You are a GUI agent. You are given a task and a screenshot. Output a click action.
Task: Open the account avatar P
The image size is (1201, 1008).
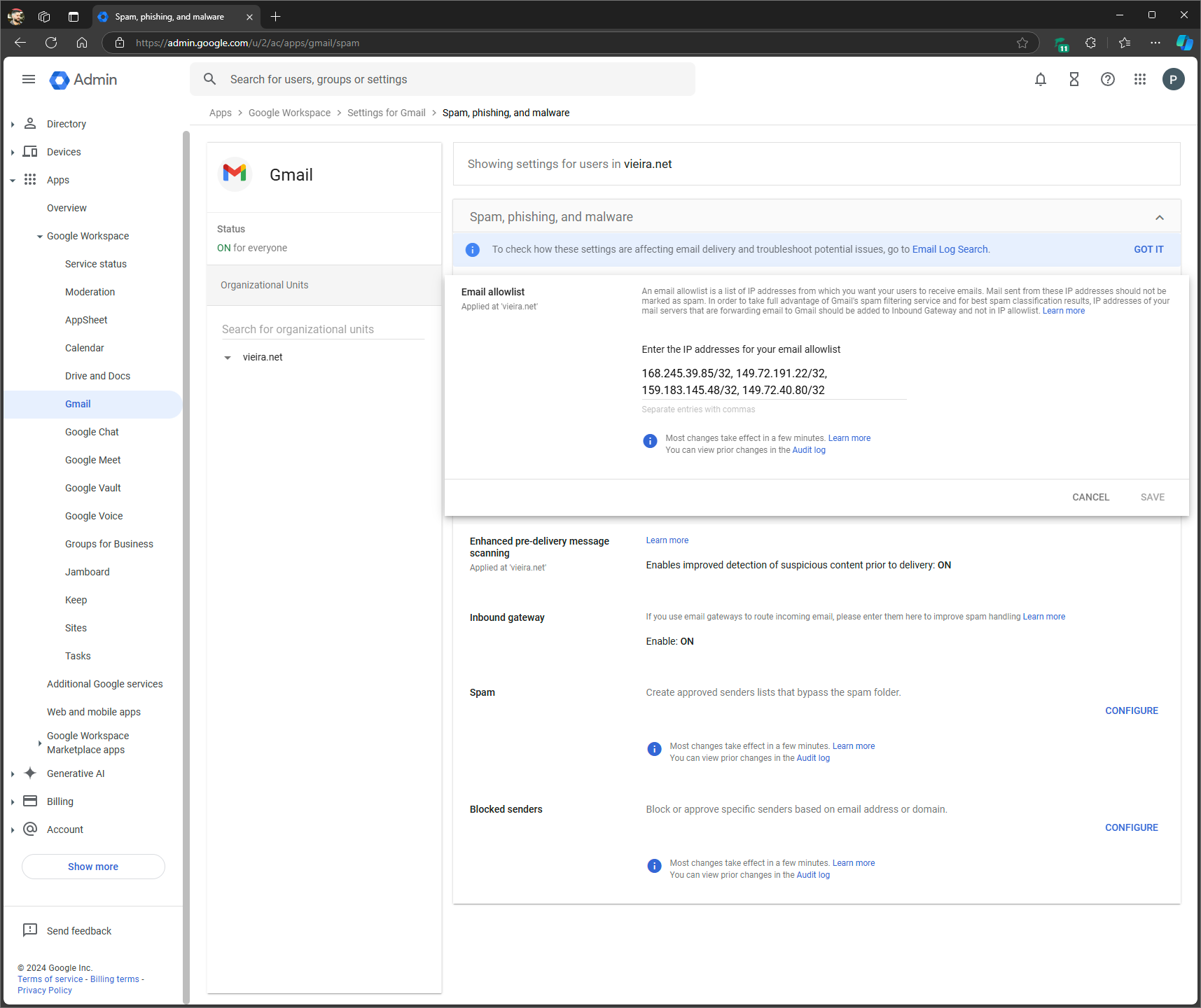1174,79
